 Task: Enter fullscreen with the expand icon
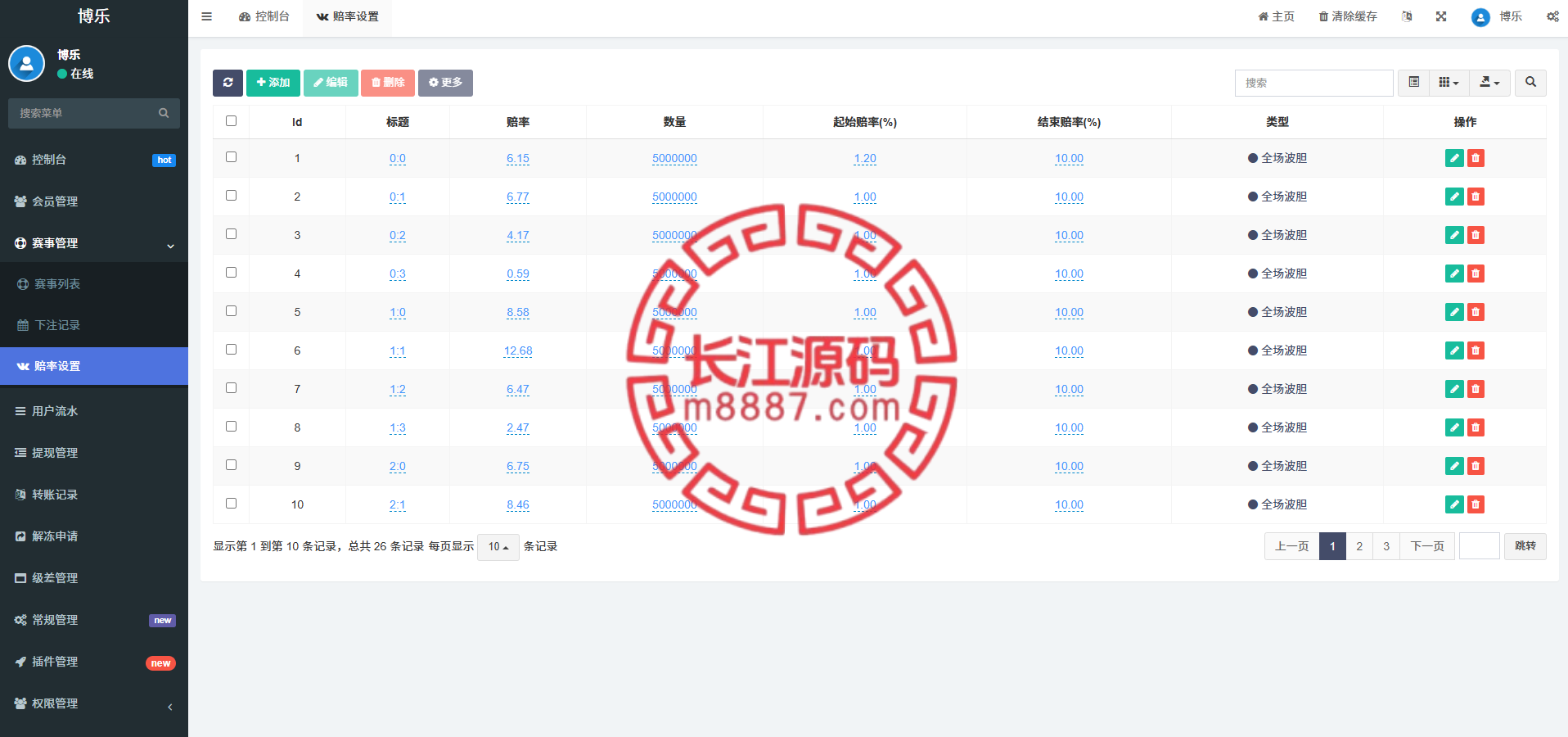1441,16
